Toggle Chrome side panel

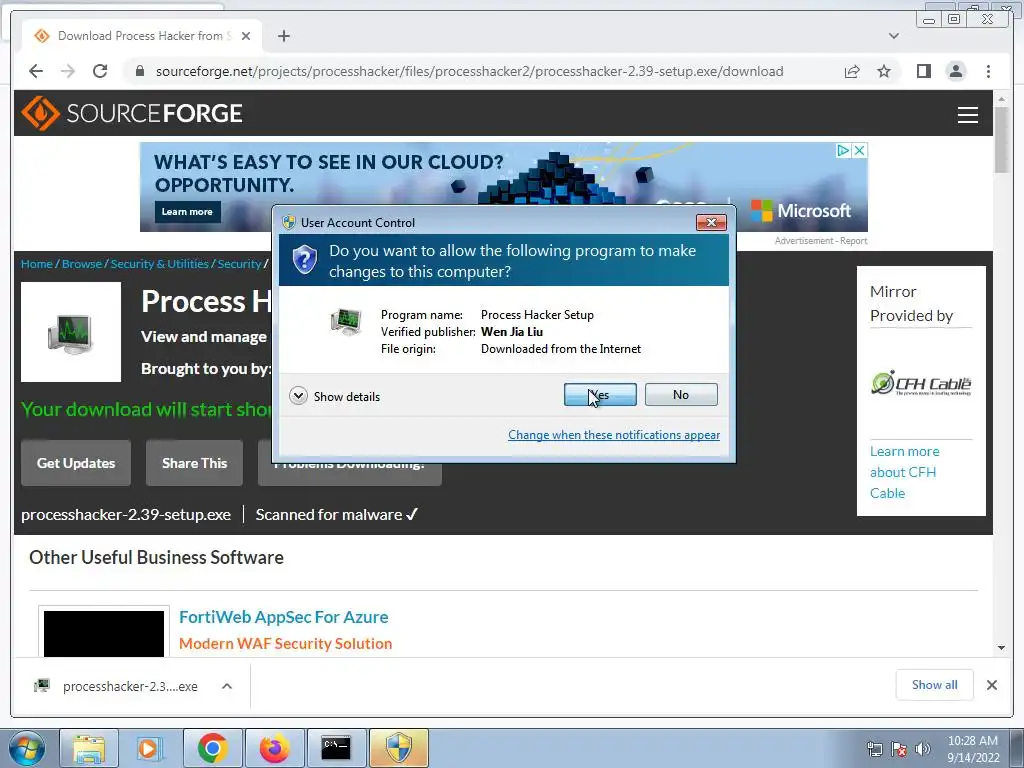click(x=923, y=71)
